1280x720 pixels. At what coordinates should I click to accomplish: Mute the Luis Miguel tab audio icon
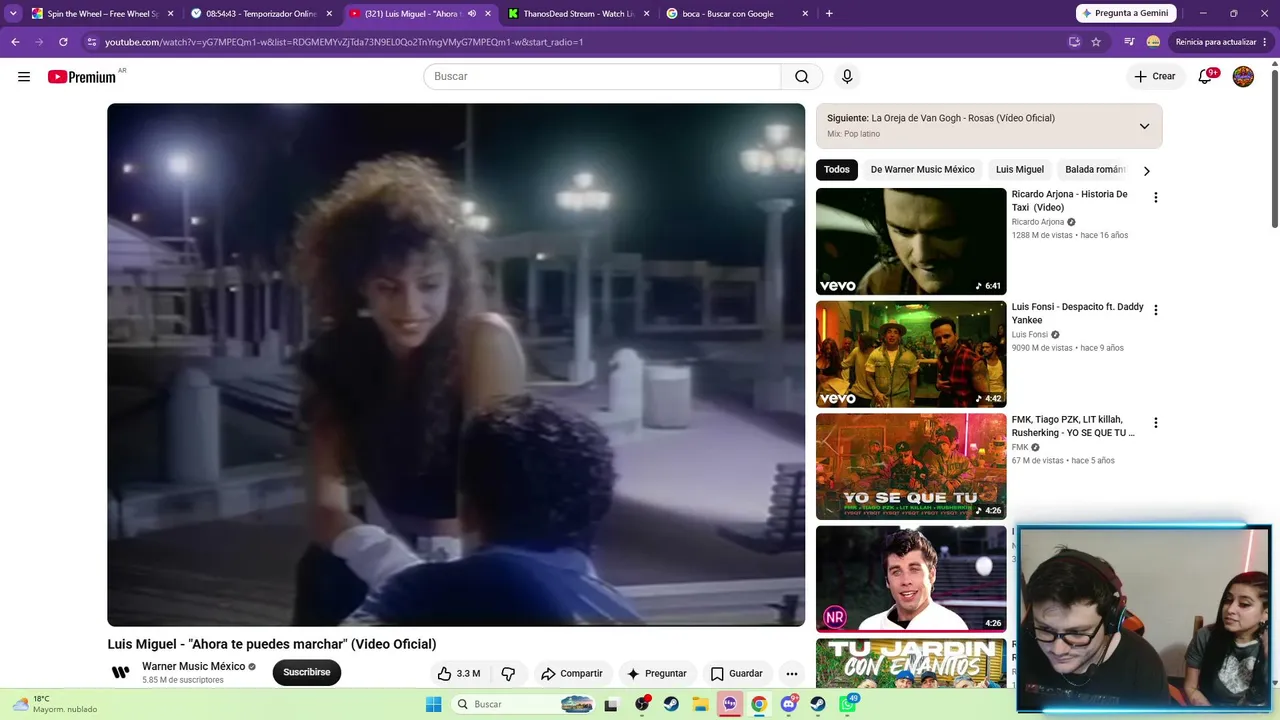[472, 14]
